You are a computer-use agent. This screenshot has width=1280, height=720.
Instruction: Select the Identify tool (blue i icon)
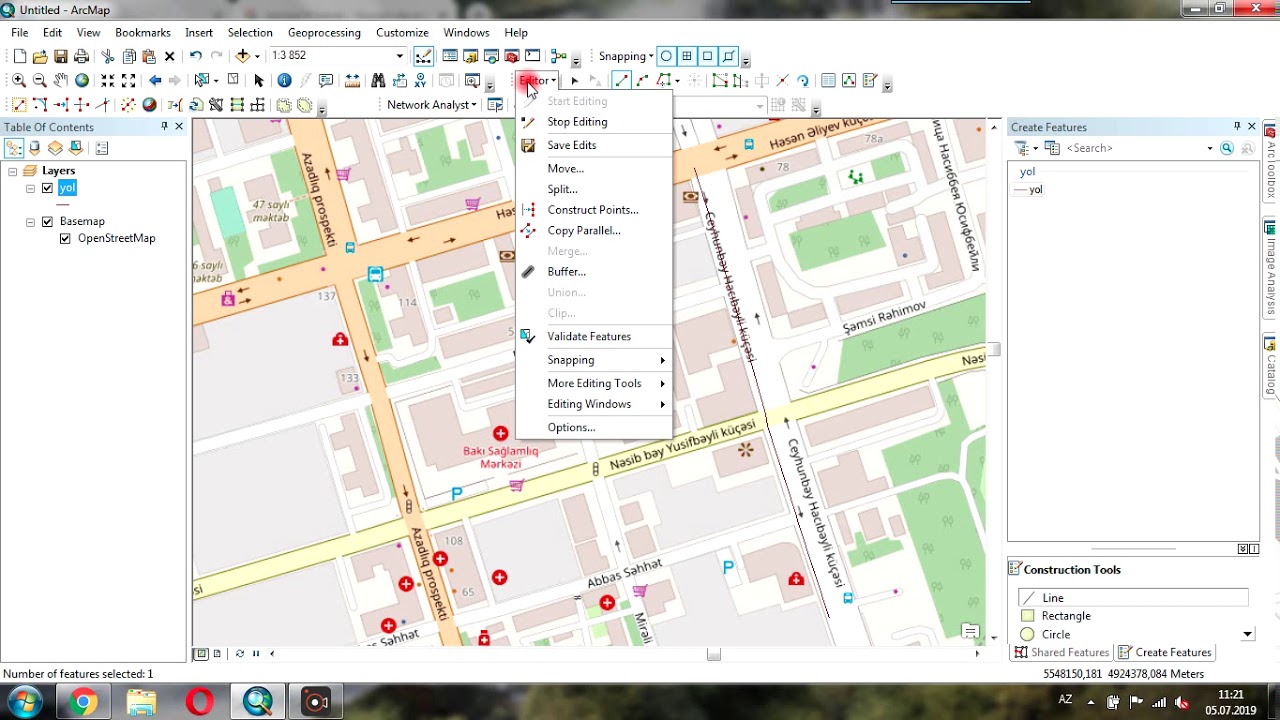(284, 80)
